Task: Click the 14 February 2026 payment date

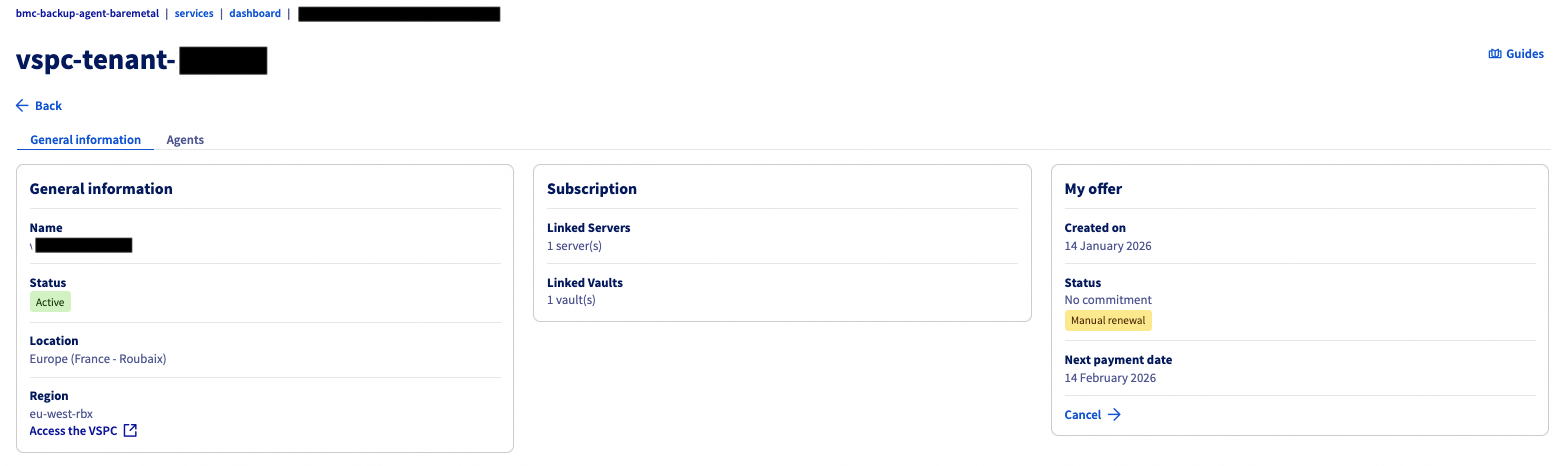Action: click(1110, 378)
